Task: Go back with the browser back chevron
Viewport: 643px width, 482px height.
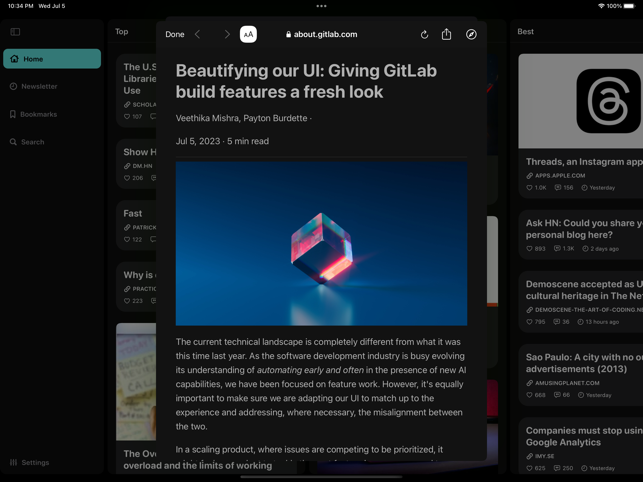Action: [198, 34]
